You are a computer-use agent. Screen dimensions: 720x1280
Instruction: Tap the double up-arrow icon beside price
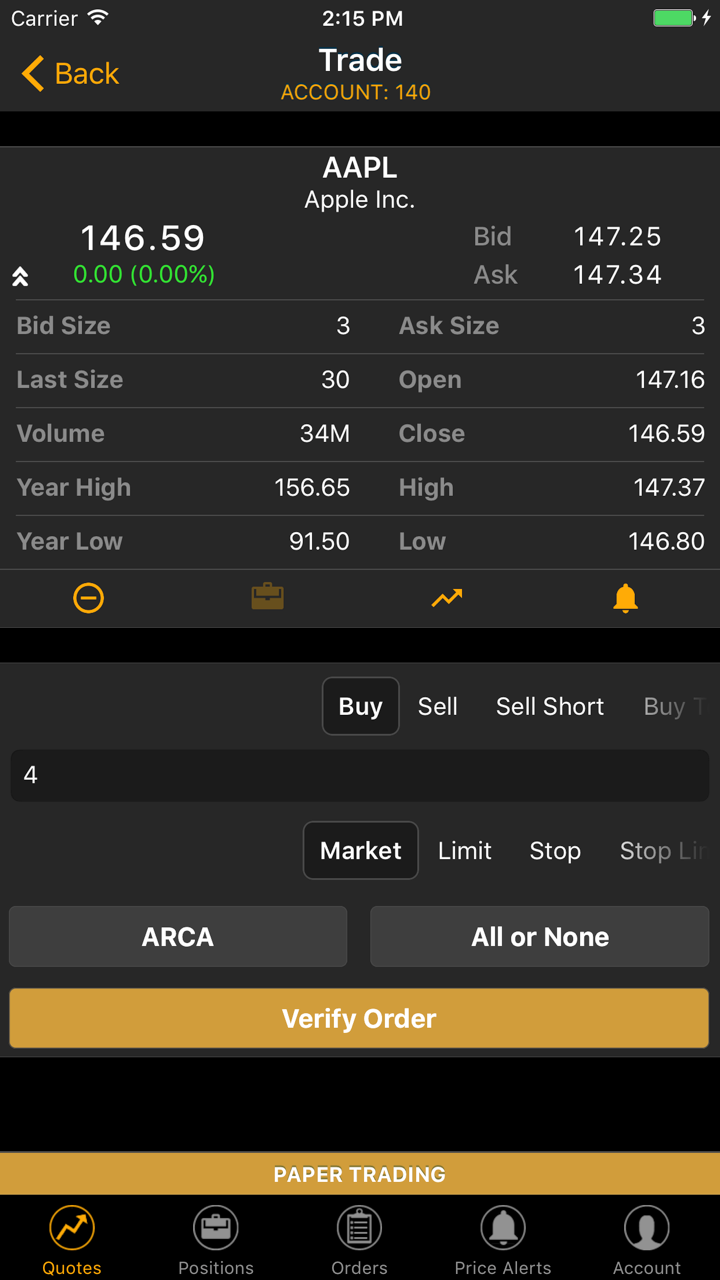(20, 277)
